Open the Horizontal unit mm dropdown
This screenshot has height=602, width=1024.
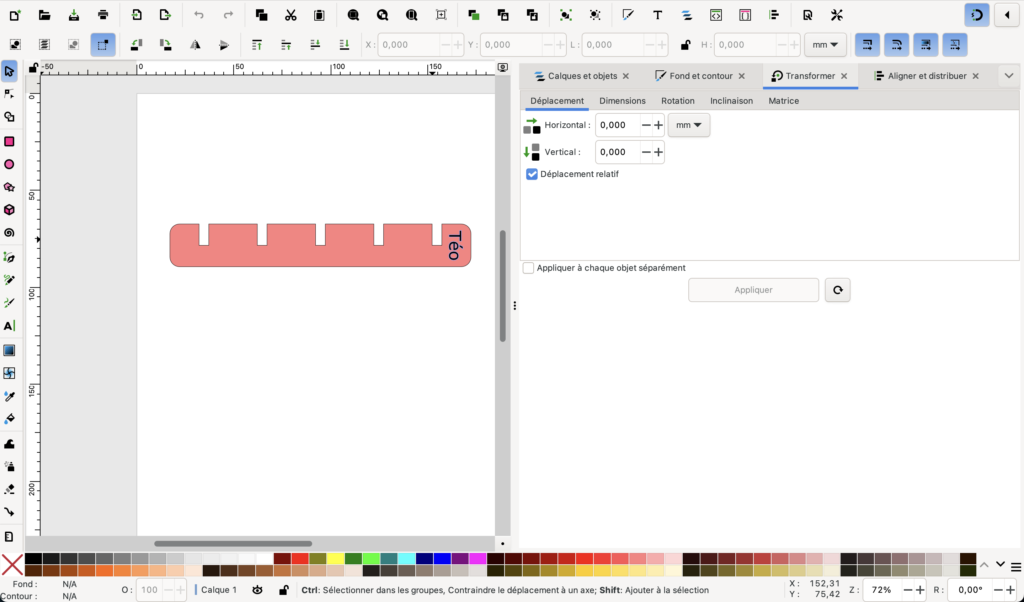[689, 125]
